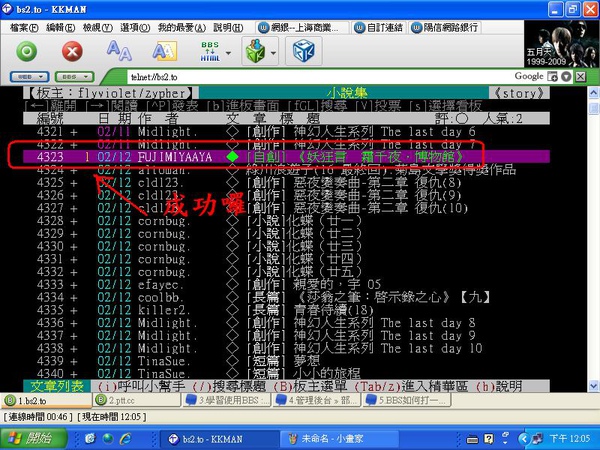Close the Google search bar with X
This screenshot has height=450, width=600.
click(580, 77)
